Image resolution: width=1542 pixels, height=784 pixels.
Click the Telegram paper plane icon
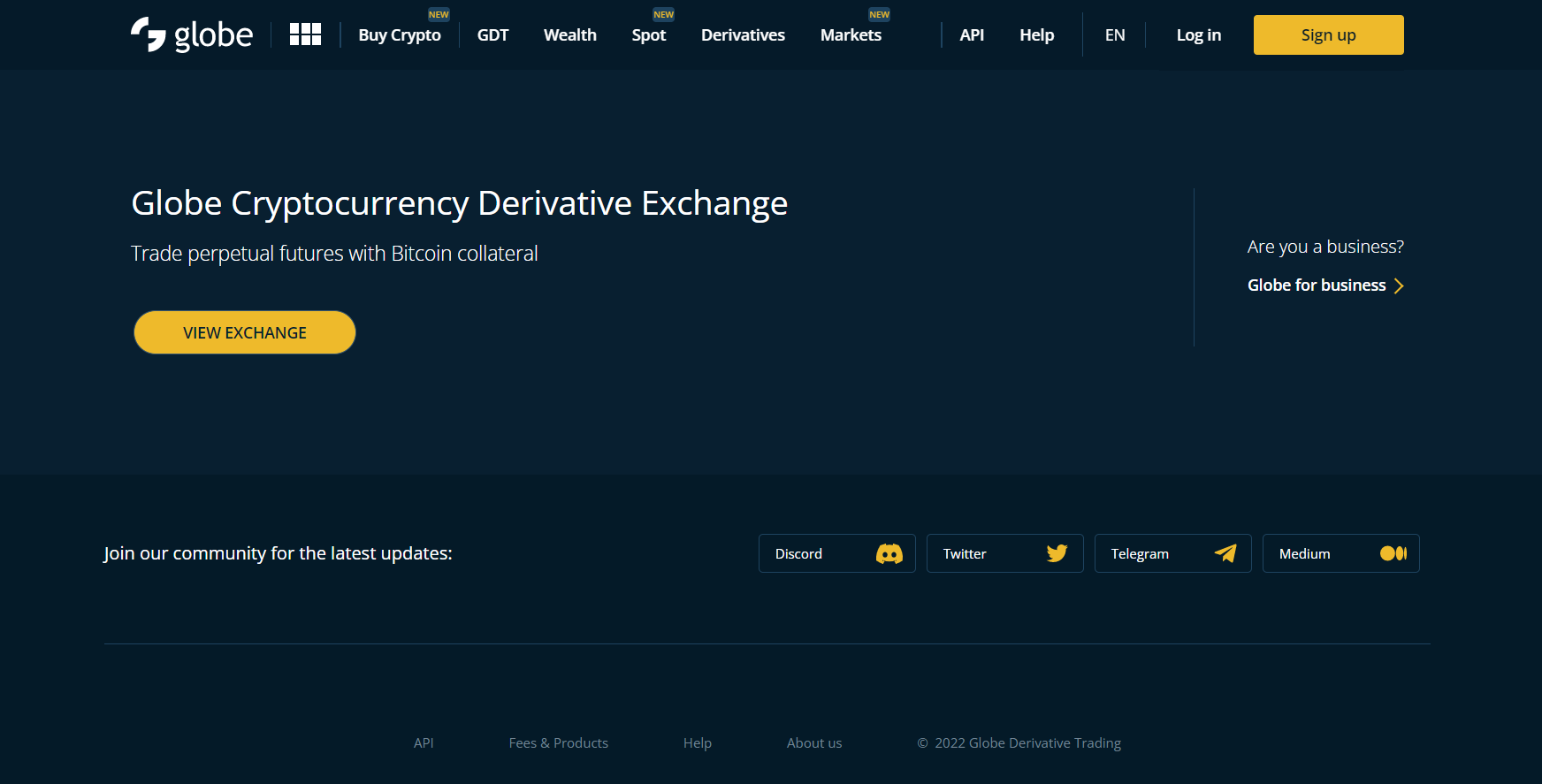1225,553
